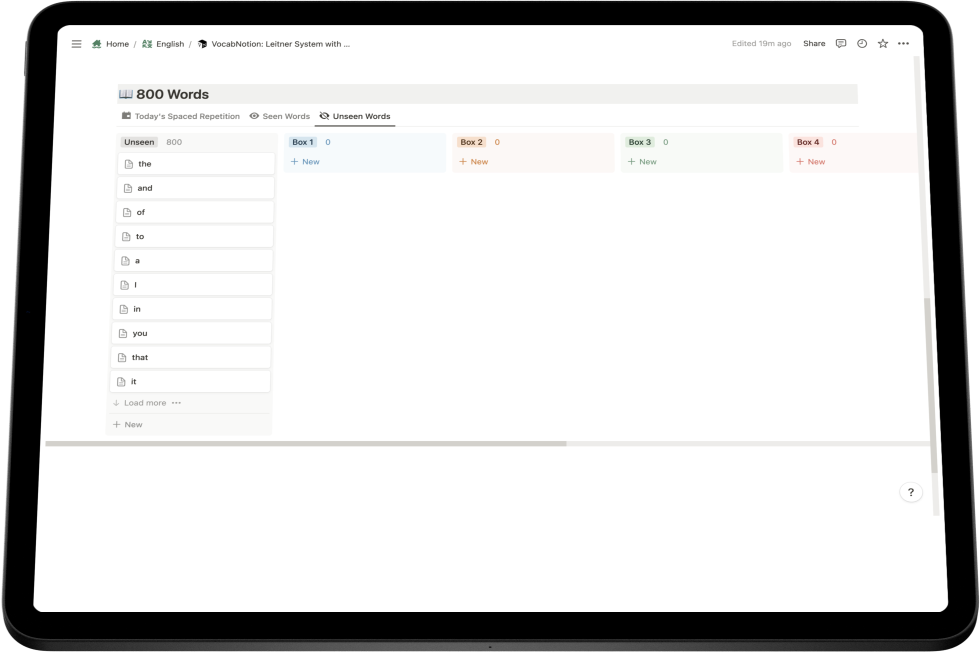Open the page icon of card "the"

tap(128, 164)
